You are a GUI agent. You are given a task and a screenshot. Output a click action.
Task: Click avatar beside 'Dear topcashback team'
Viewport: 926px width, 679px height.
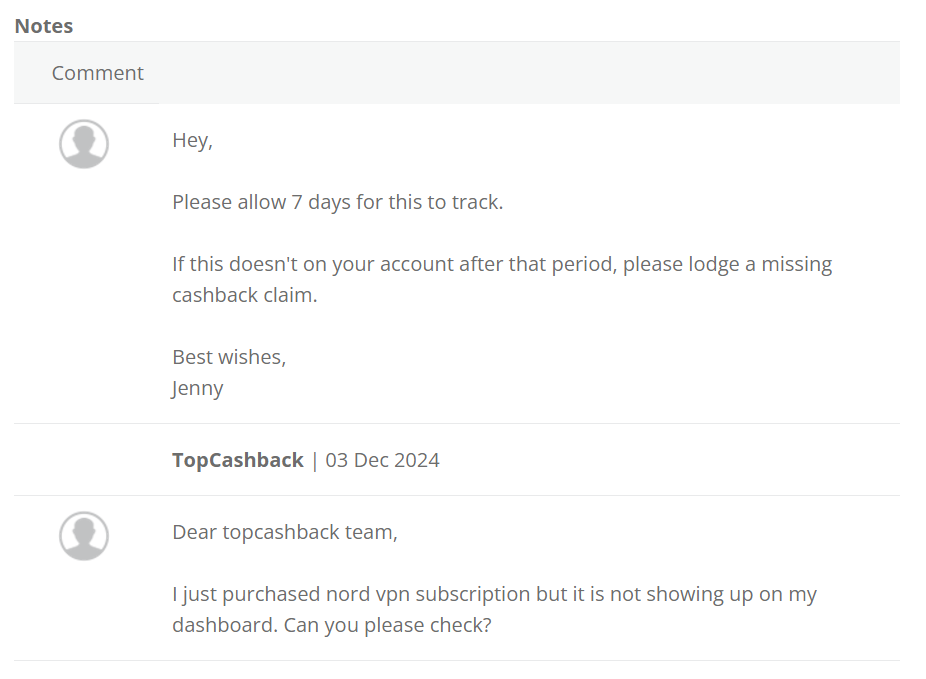(84, 536)
